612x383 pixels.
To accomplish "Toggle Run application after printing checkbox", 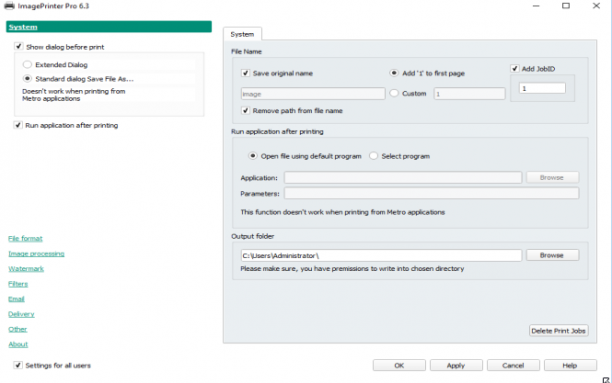I will point(18,125).
